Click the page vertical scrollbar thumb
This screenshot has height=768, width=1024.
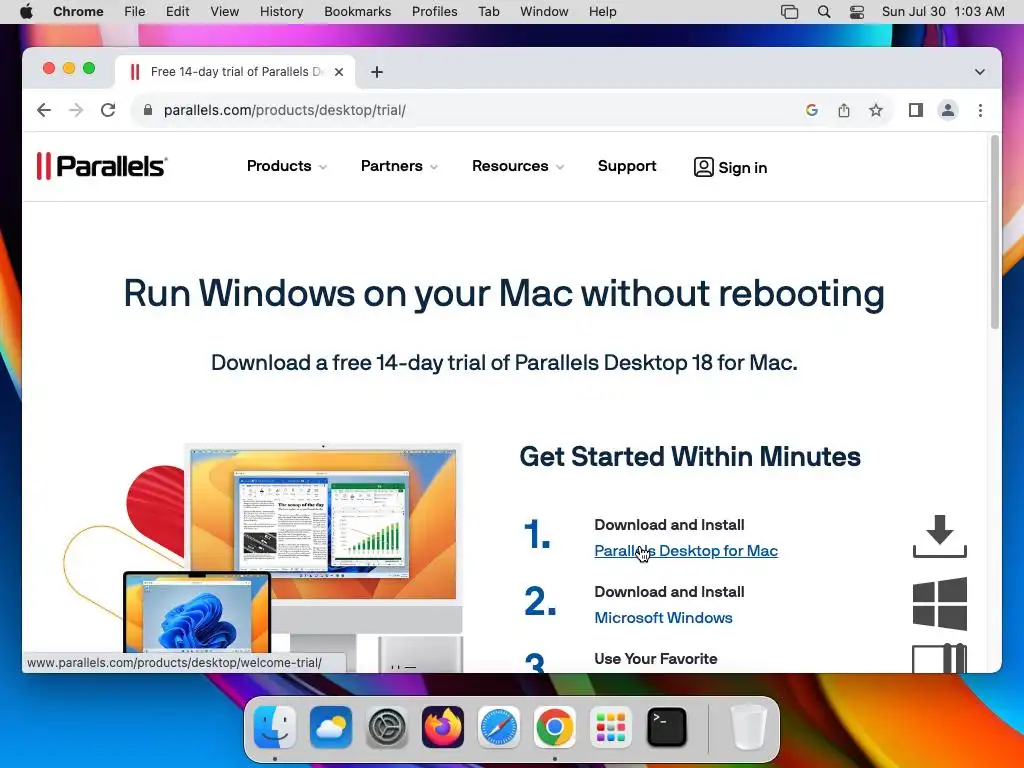[995, 232]
